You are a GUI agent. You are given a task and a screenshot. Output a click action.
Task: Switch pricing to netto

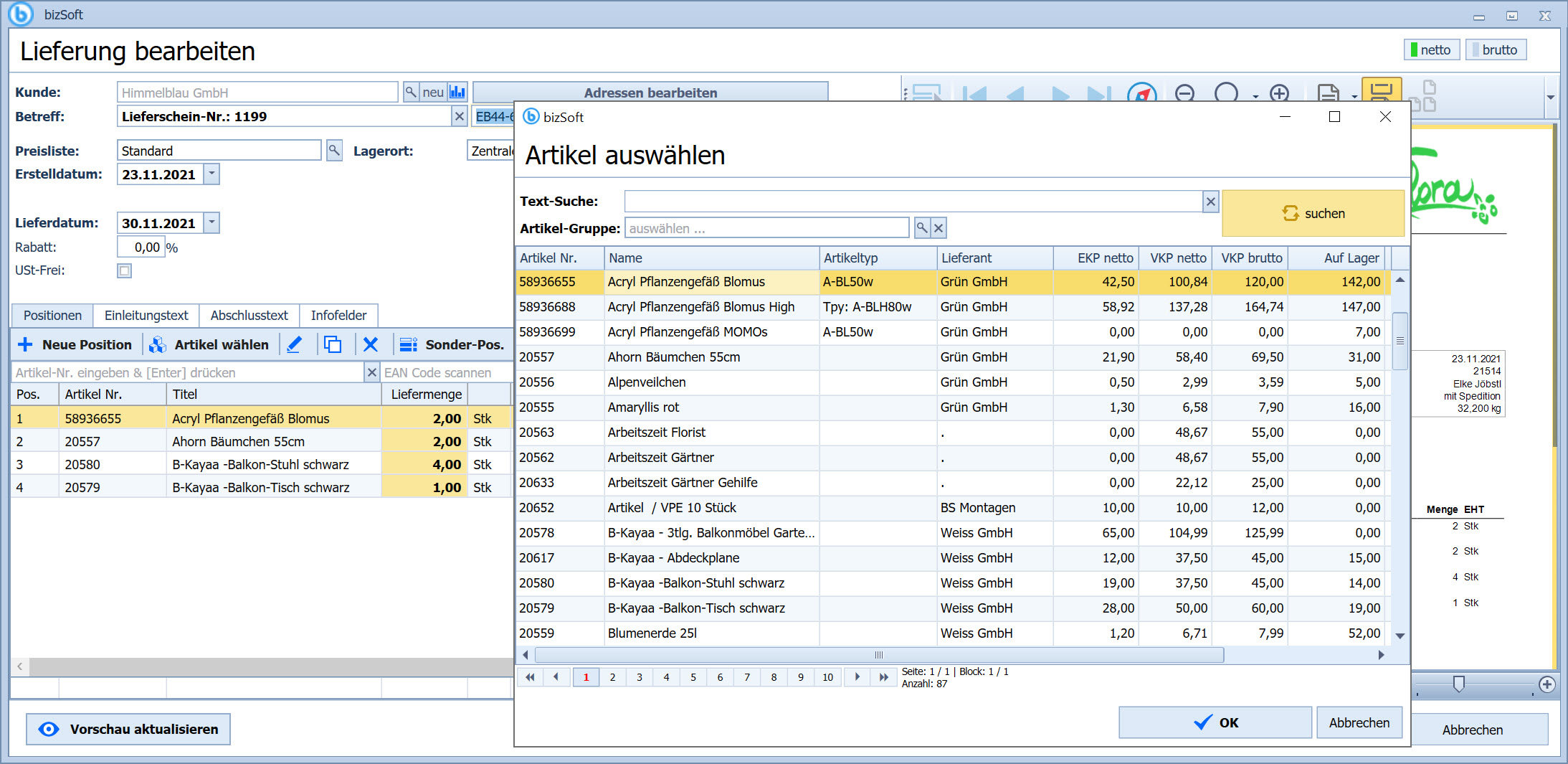1431,49
